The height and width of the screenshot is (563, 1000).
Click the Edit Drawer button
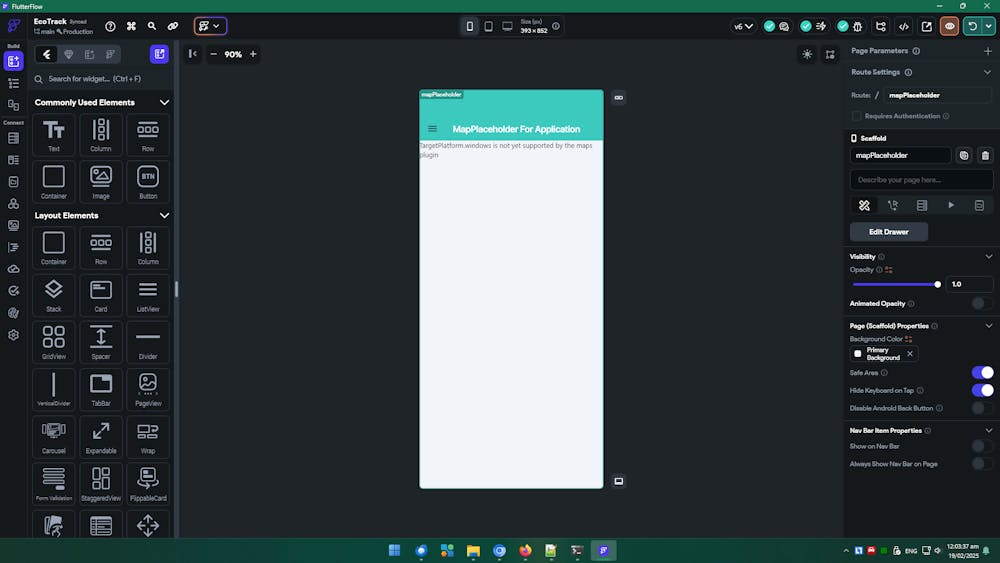[888, 232]
